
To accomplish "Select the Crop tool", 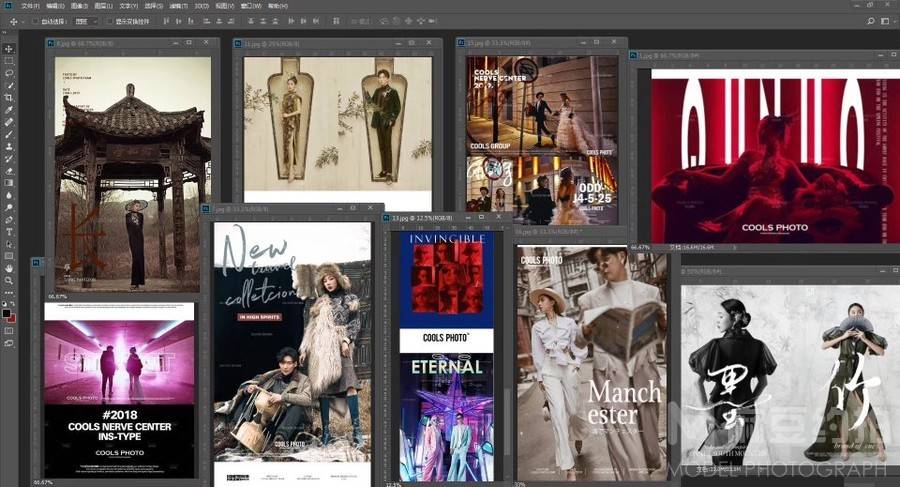I will click(x=9, y=97).
